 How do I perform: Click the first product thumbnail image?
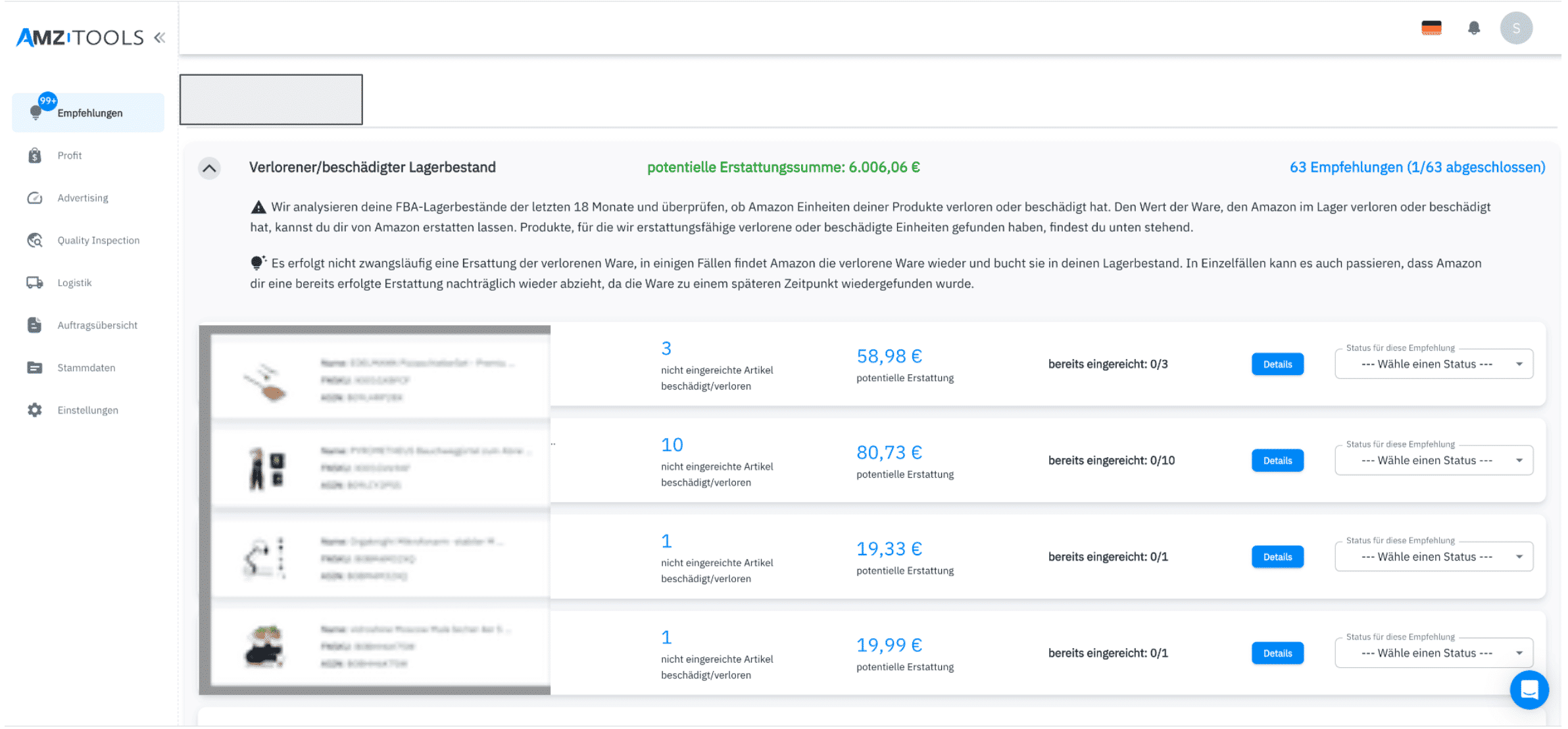click(x=265, y=382)
